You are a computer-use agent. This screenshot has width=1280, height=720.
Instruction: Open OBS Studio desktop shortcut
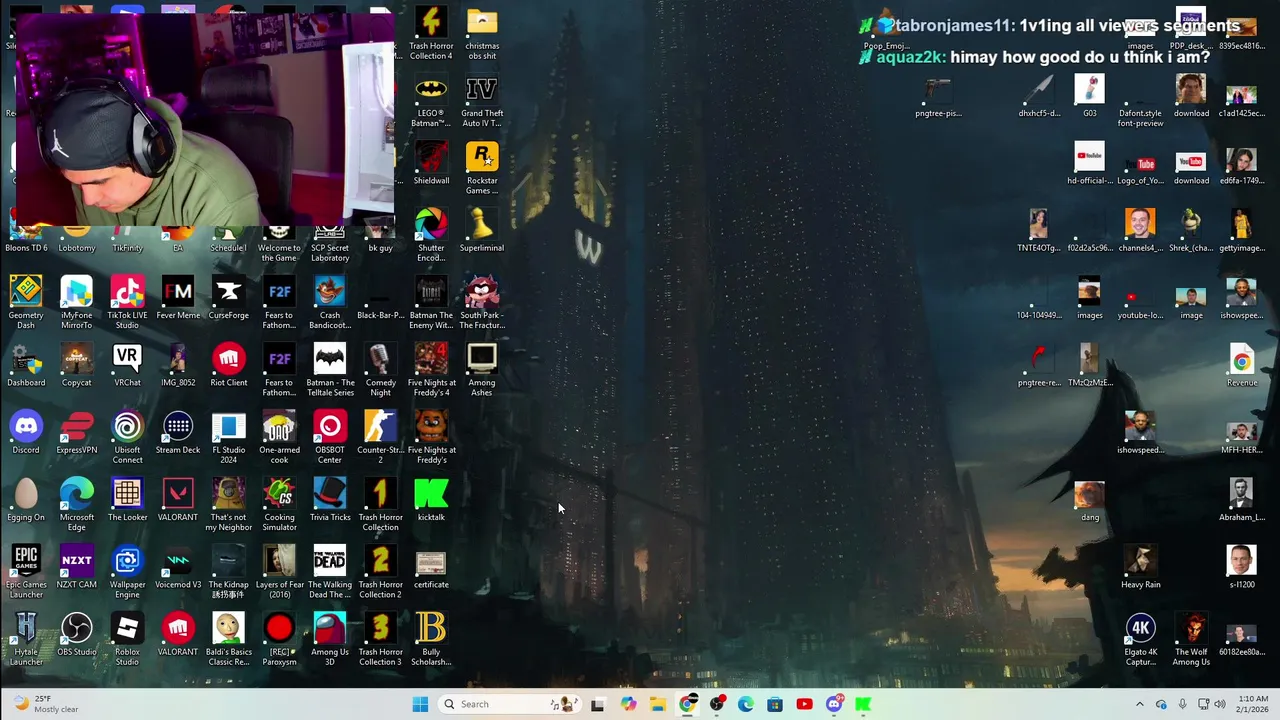point(77,634)
